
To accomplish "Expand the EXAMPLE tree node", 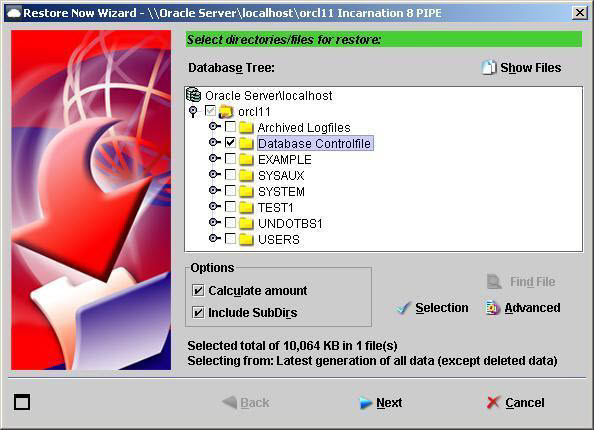I will (x=214, y=158).
